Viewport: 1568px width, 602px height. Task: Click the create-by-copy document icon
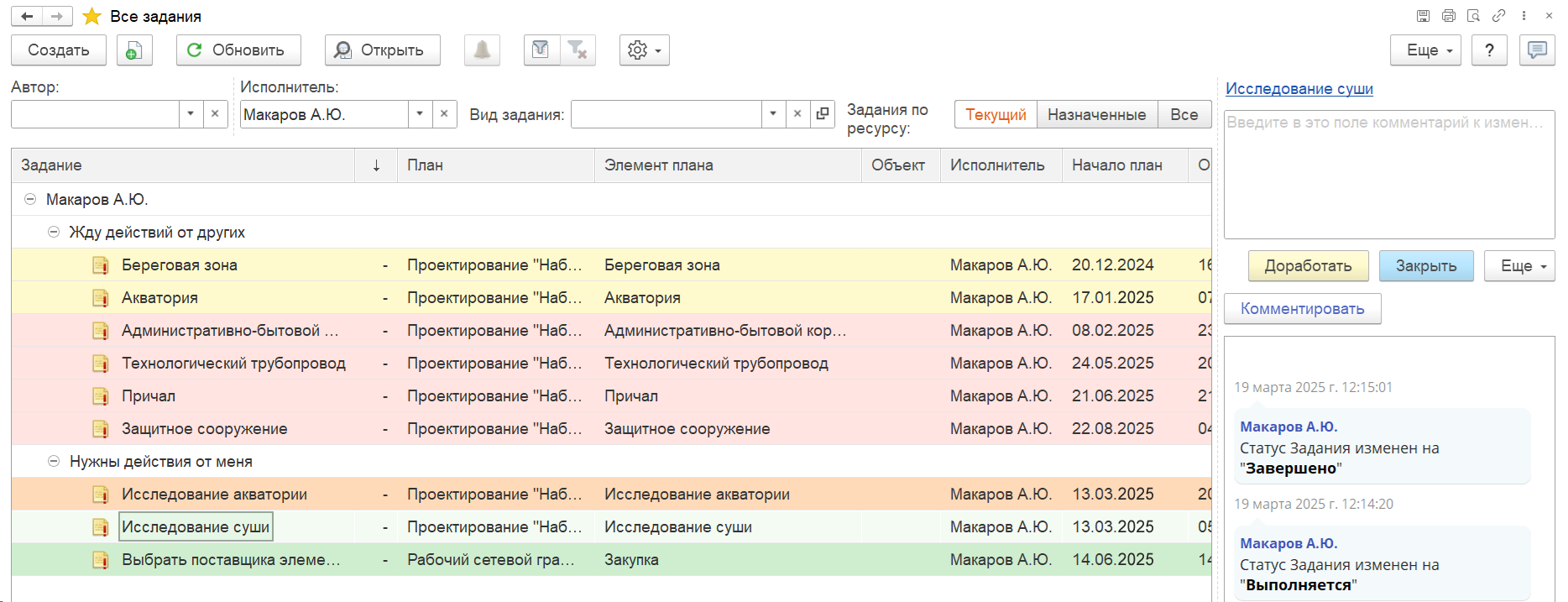click(134, 50)
